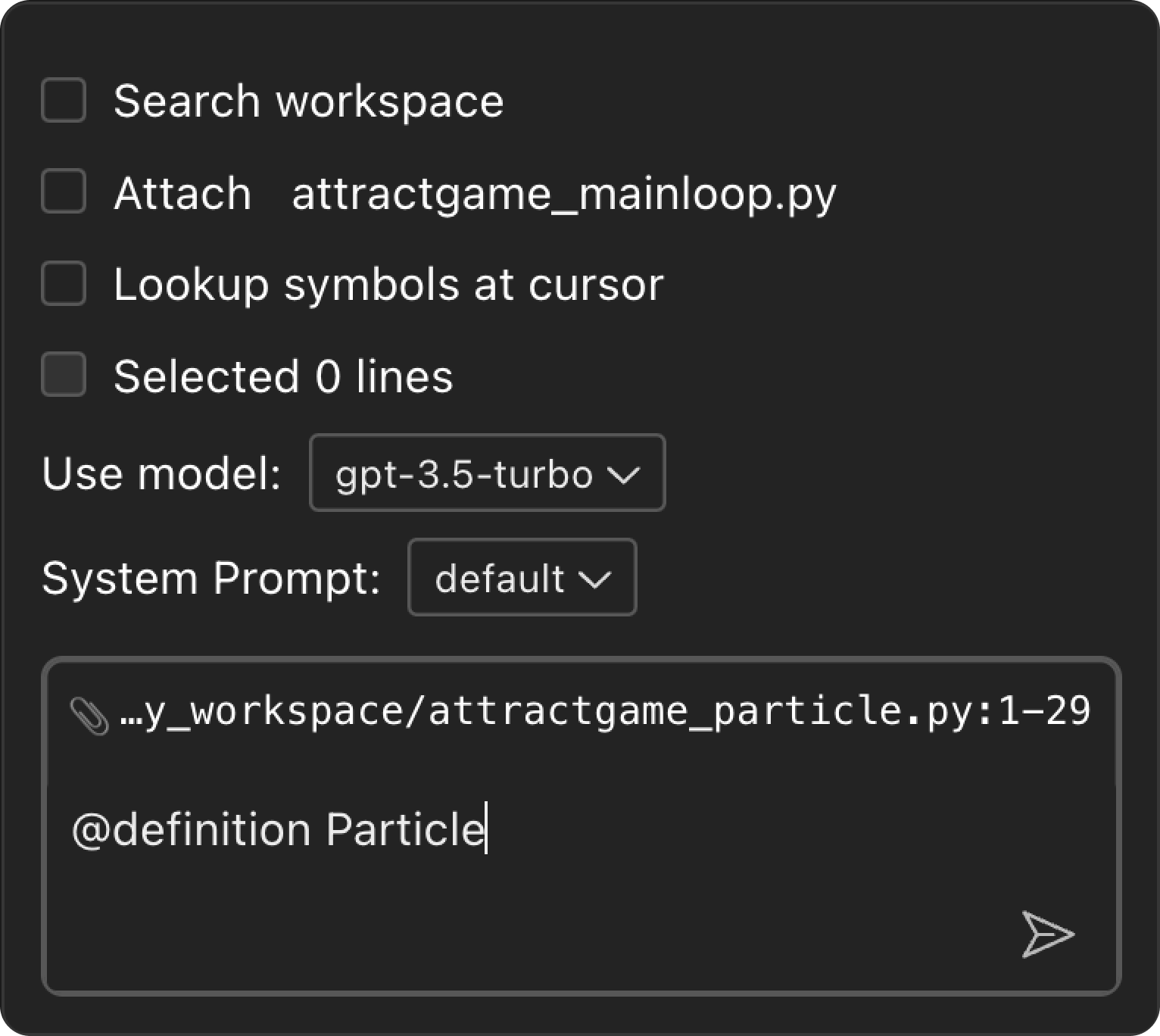
Task: Open the gpt-3.5-turbo model dropdown
Action: [486, 473]
